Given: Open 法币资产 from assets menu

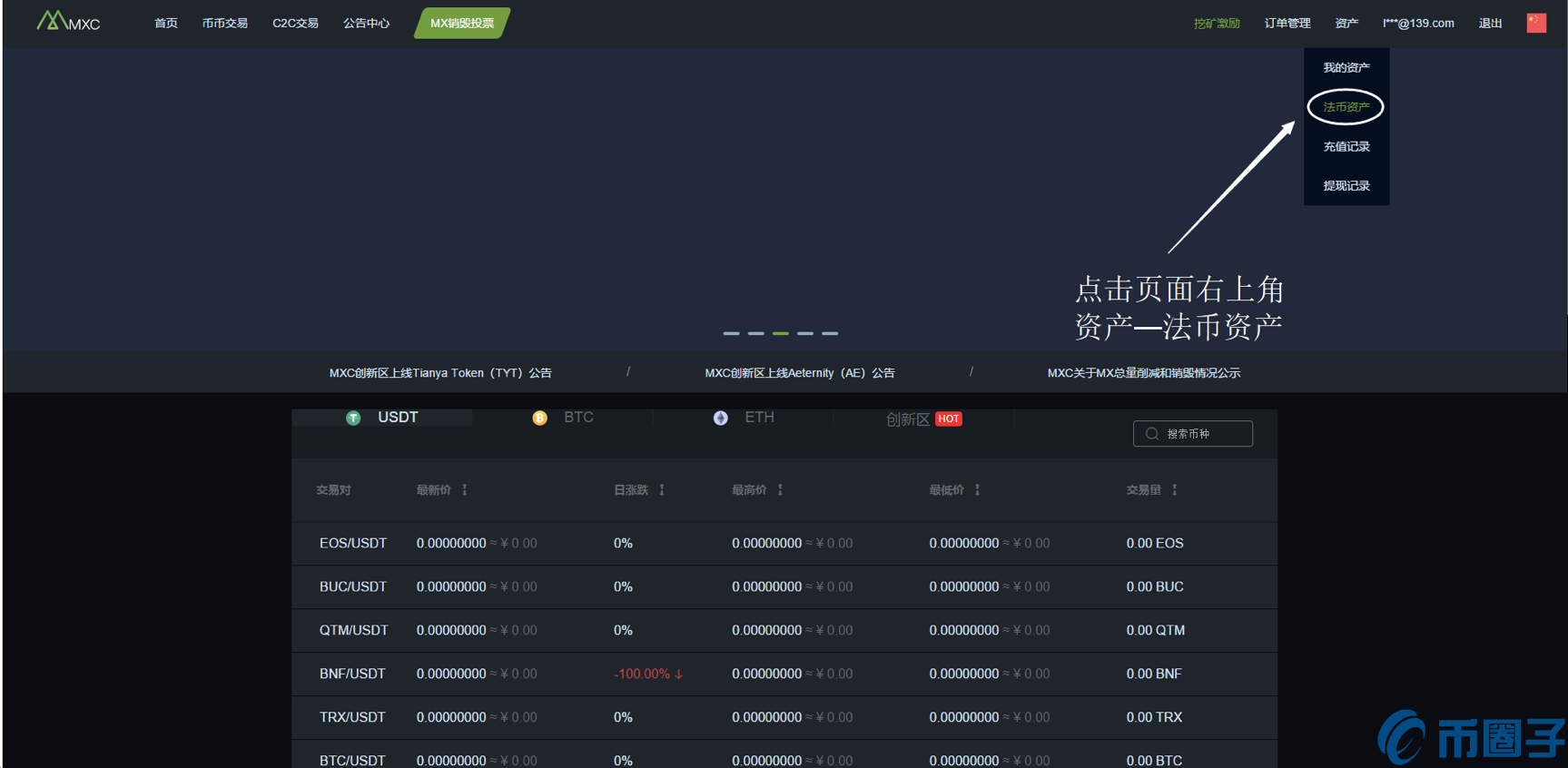Looking at the screenshot, I should click(x=1346, y=107).
